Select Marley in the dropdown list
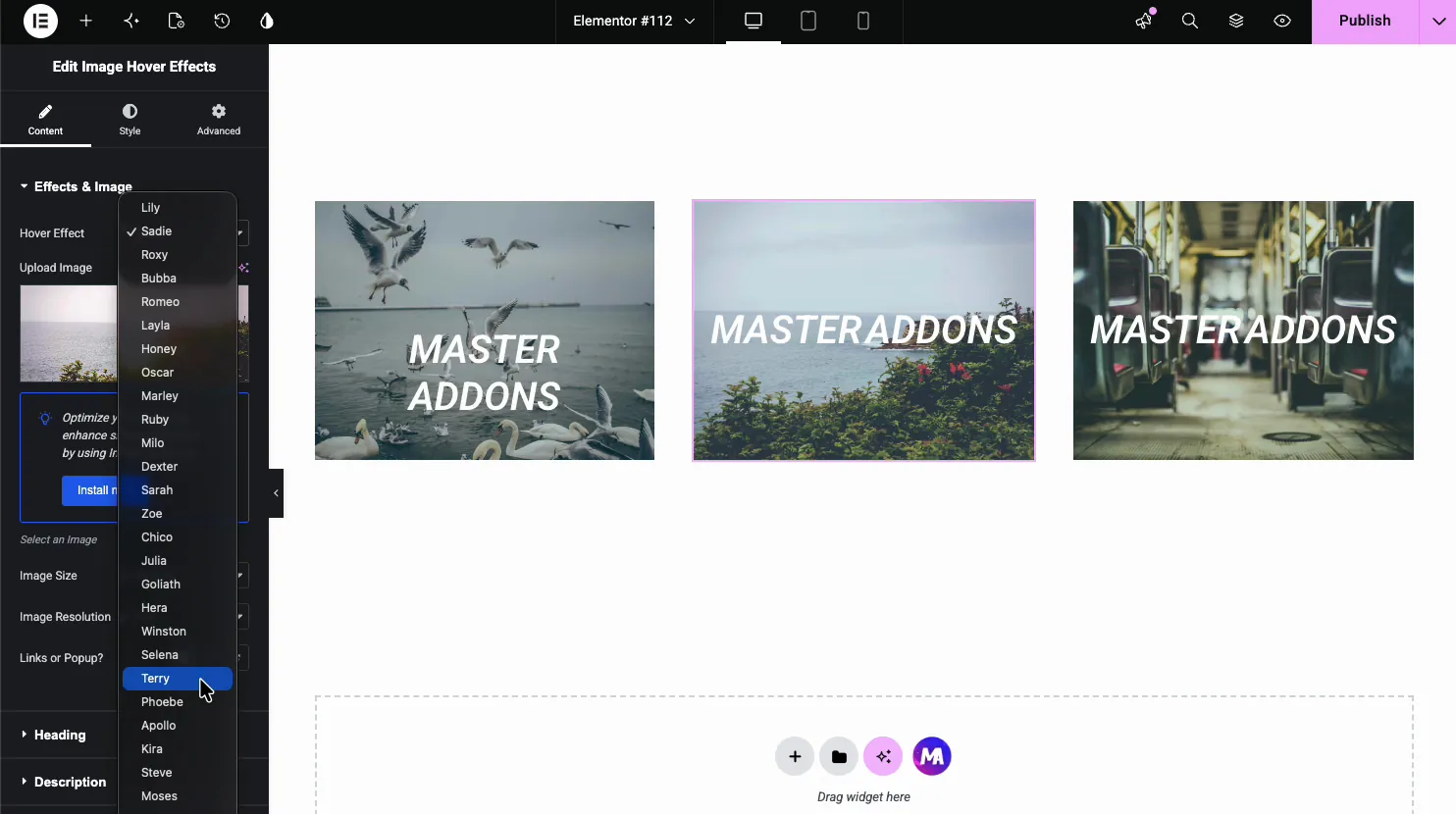This screenshot has height=814, width=1456. pyautogui.click(x=178, y=396)
